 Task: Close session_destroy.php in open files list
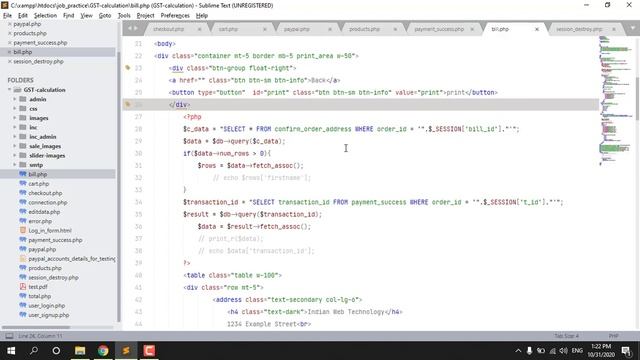point(10,62)
